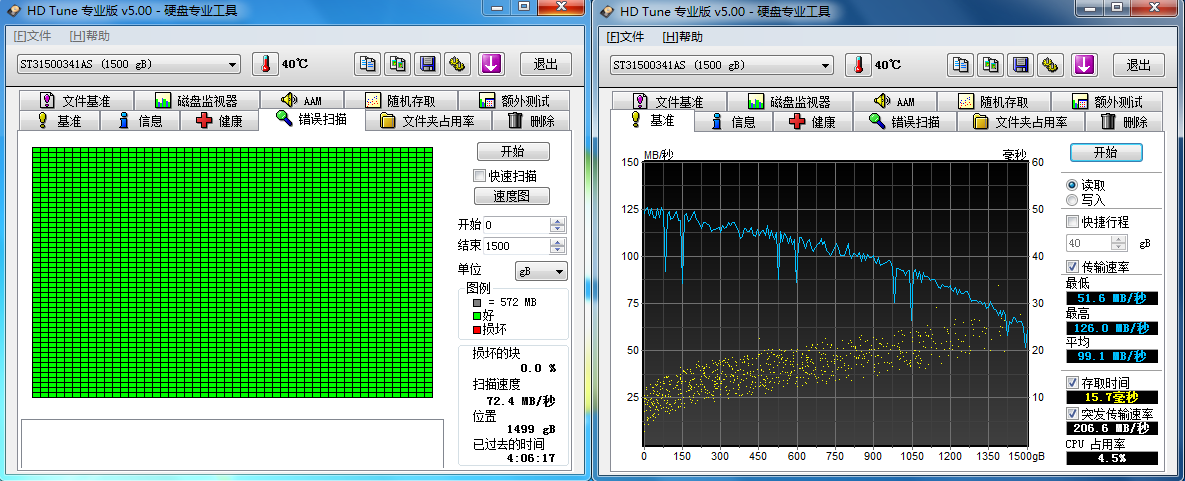Open the 文件 menu in the benchmark window

tap(625, 37)
